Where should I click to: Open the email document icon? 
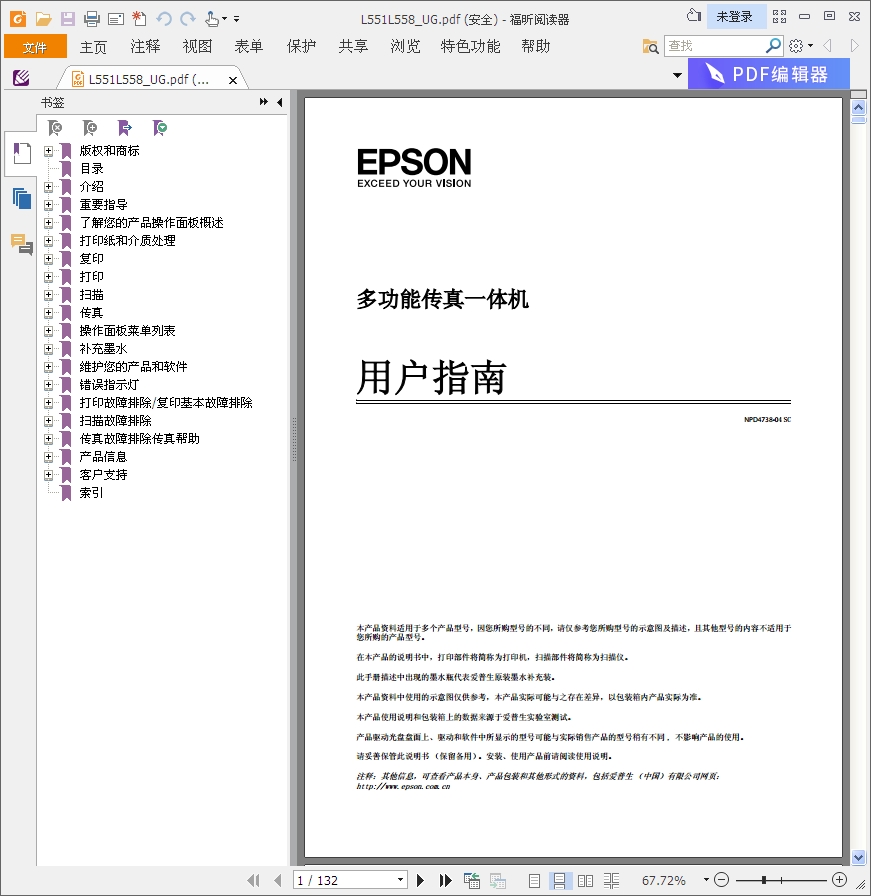[x=115, y=19]
